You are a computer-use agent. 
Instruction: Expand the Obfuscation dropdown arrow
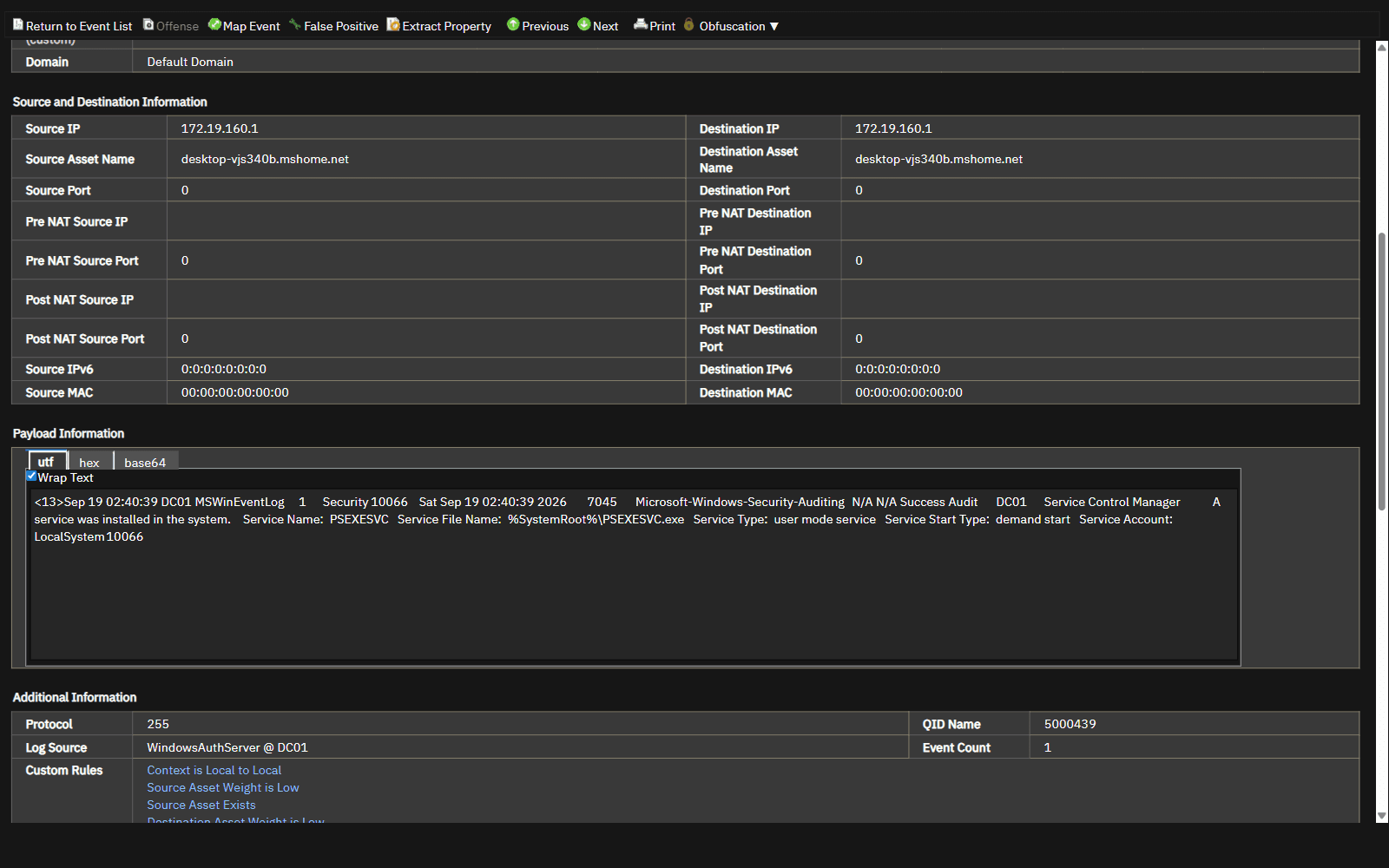click(x=774, y=27)
